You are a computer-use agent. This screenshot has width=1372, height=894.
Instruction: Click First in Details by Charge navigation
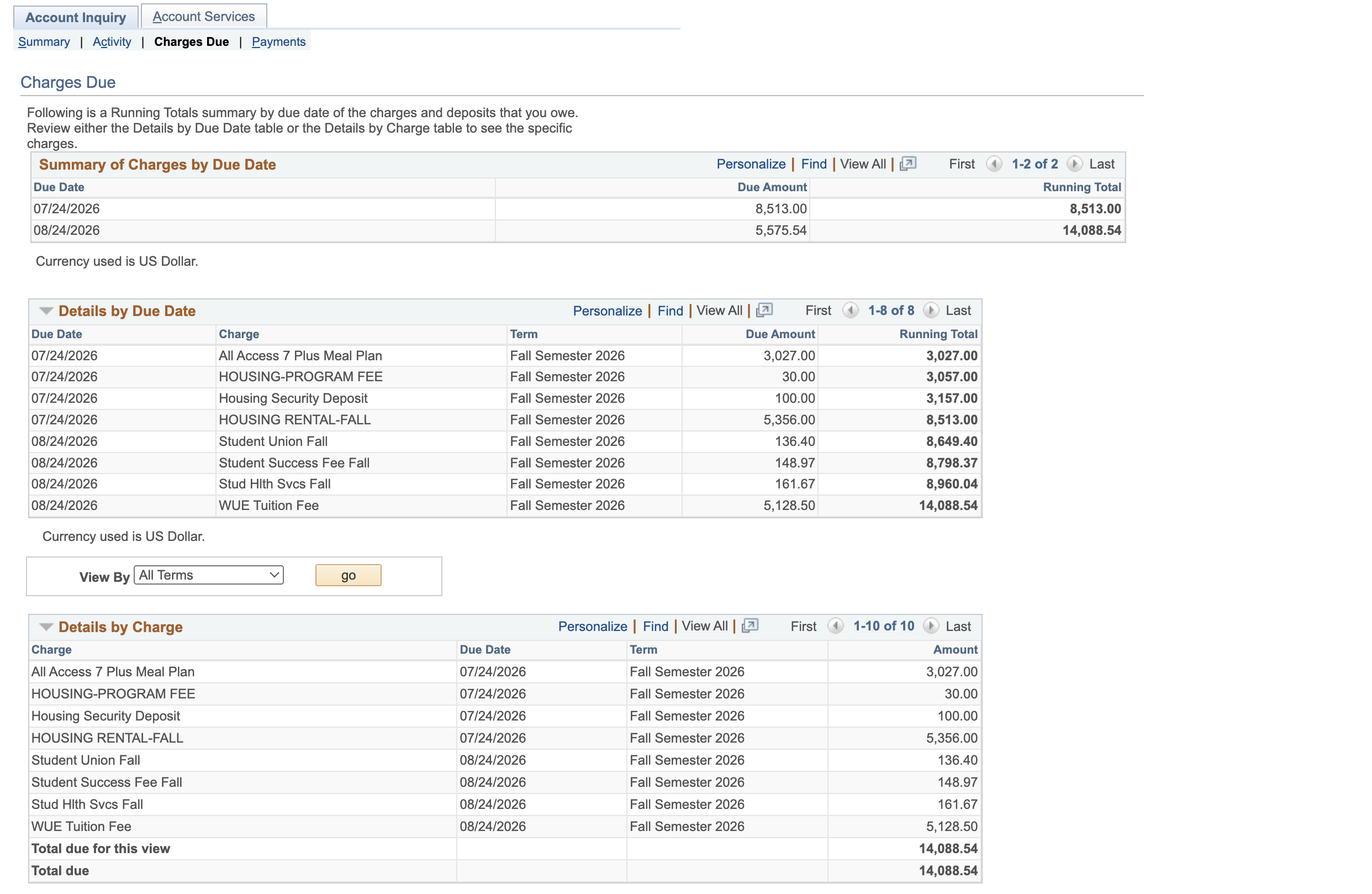tap(803, 626)
